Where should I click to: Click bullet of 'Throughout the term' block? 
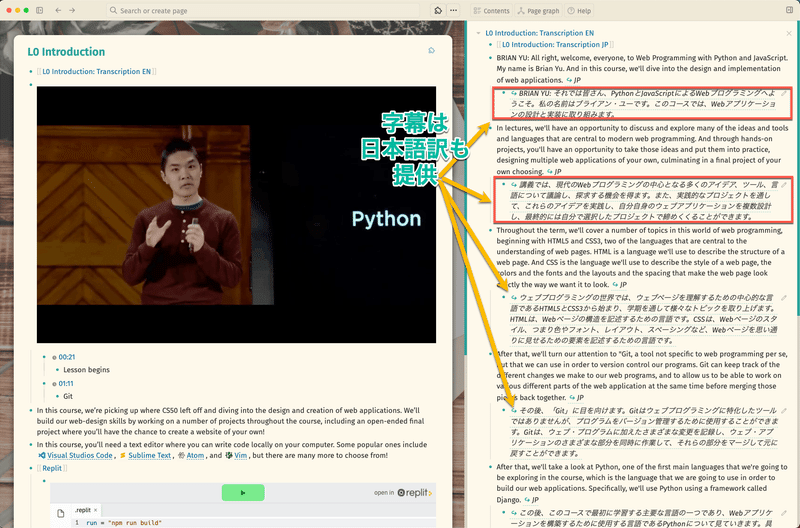pyautogui.click(x=490, y=231)
